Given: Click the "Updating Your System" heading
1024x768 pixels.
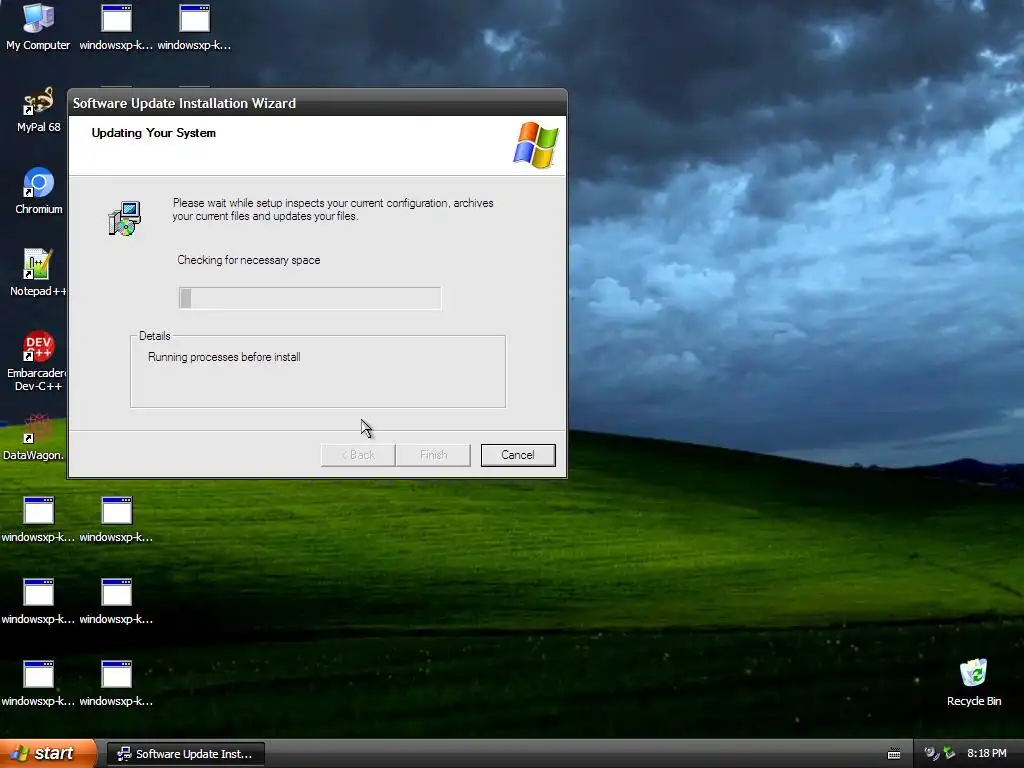Looking at the screenshot, I should tap(153, 133).
